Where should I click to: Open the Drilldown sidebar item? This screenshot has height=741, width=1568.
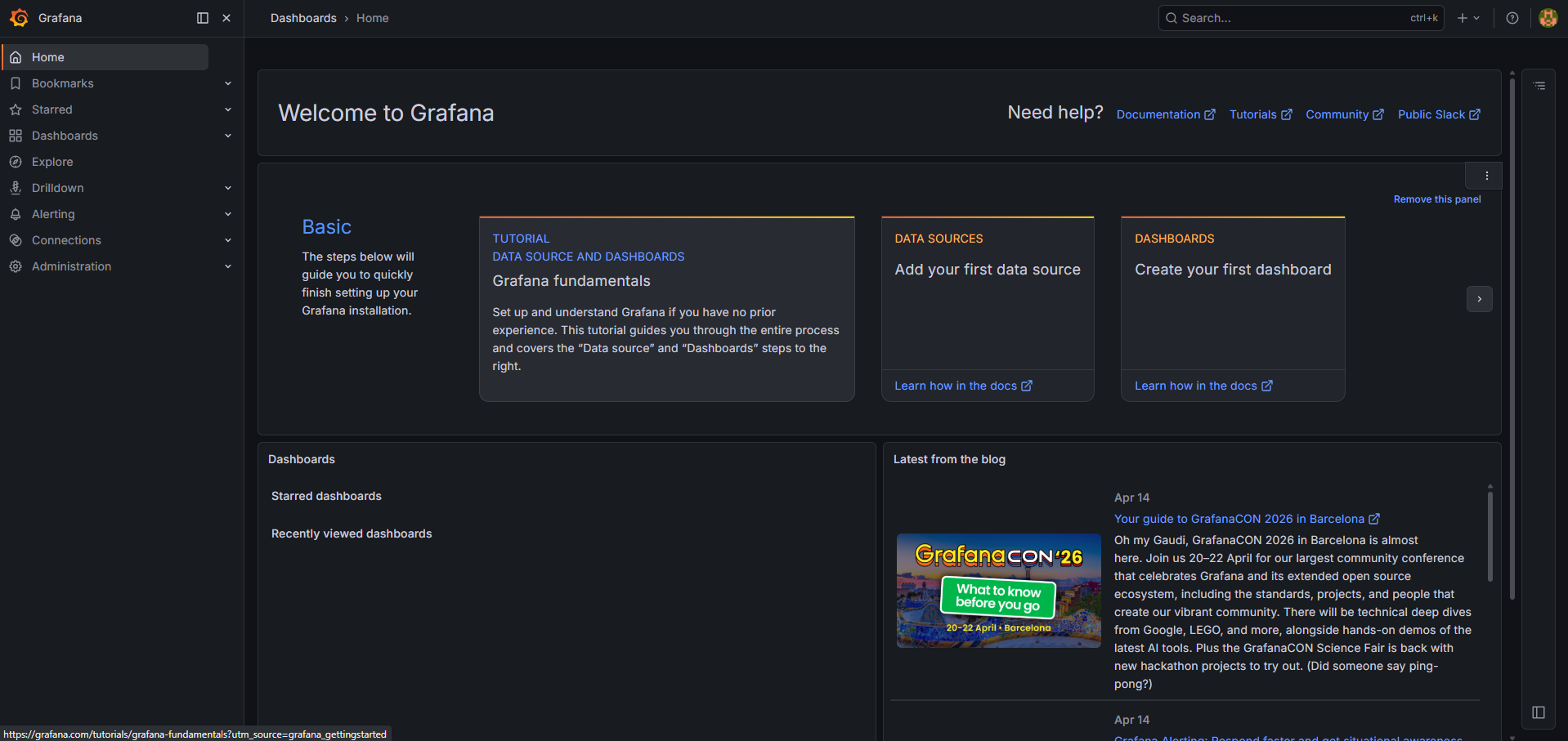[57, 187]
